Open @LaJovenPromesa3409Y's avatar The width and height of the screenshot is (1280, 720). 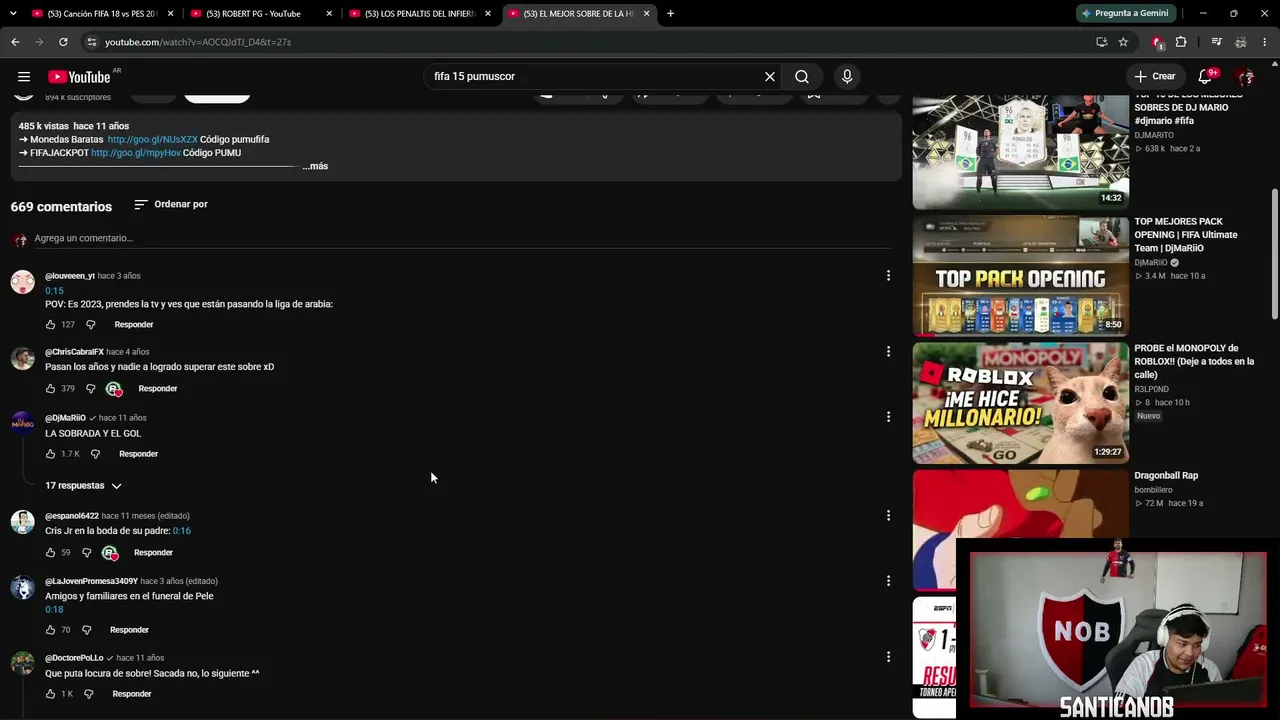pos(22,586)
